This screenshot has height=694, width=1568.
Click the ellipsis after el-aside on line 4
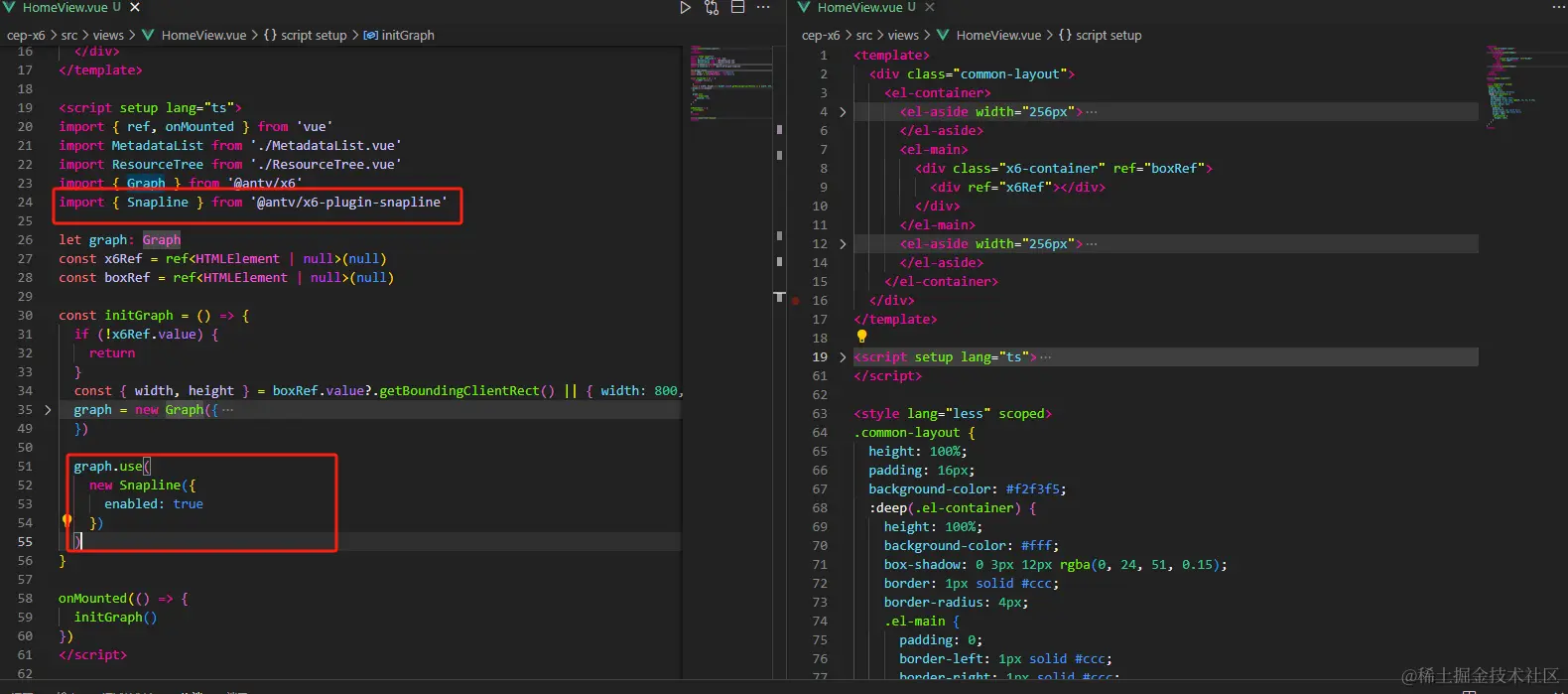point(1091,112)
